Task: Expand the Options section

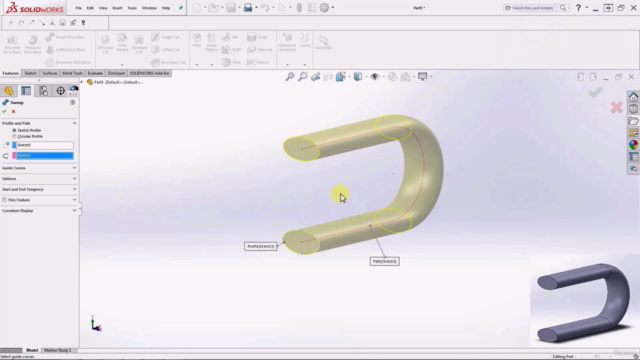Action: 75,178
